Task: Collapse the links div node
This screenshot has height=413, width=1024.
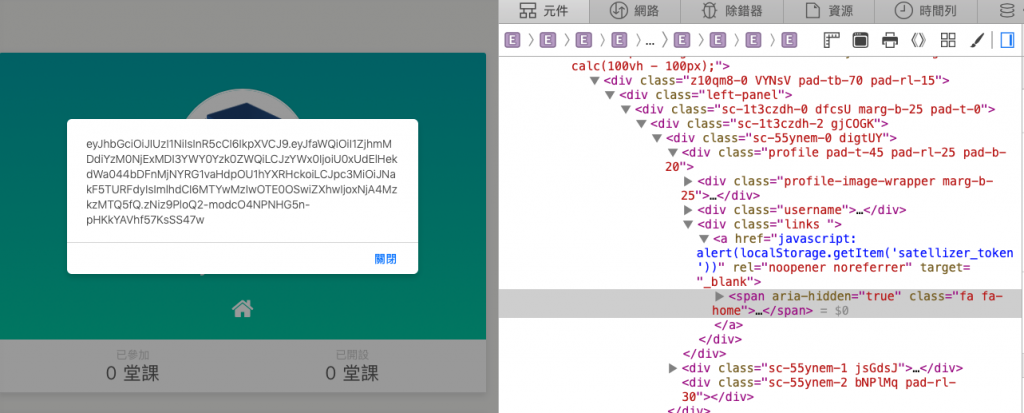Action: point(688,225)
